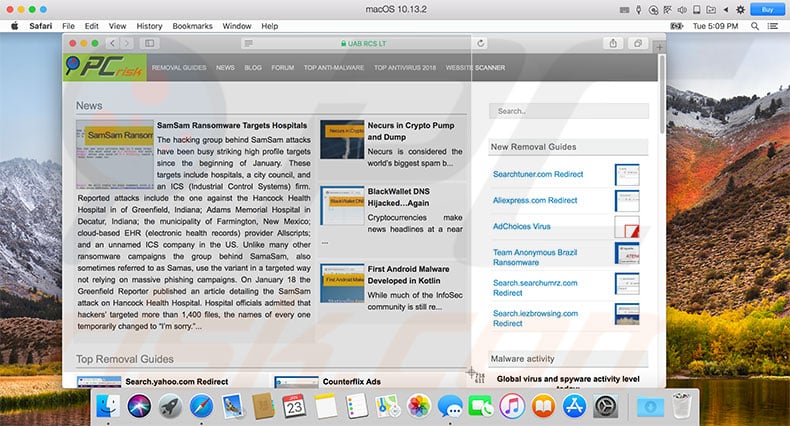Screen dimensions: 790x426
Task: Go to Top Anti-Malware nav item
Action: click(x=334, y=67)
